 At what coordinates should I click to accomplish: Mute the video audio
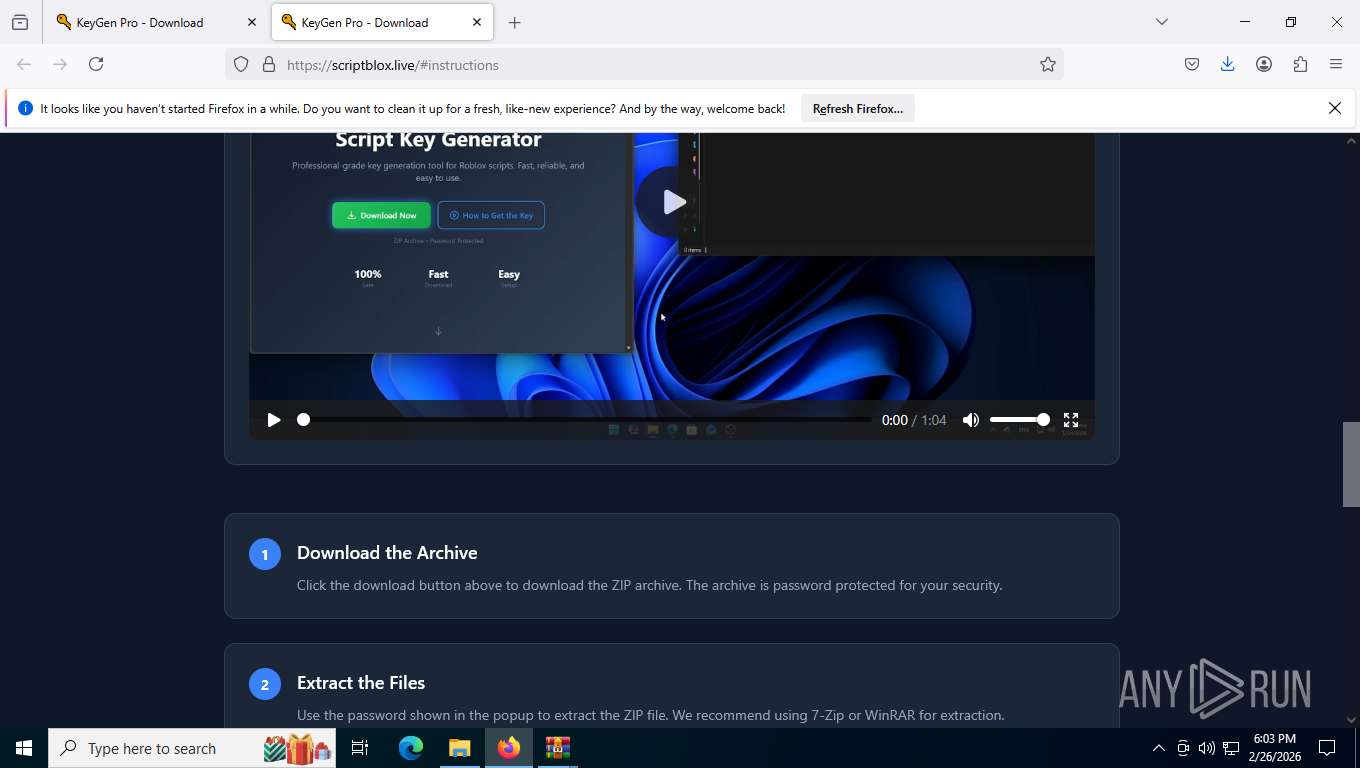point(970,420)
